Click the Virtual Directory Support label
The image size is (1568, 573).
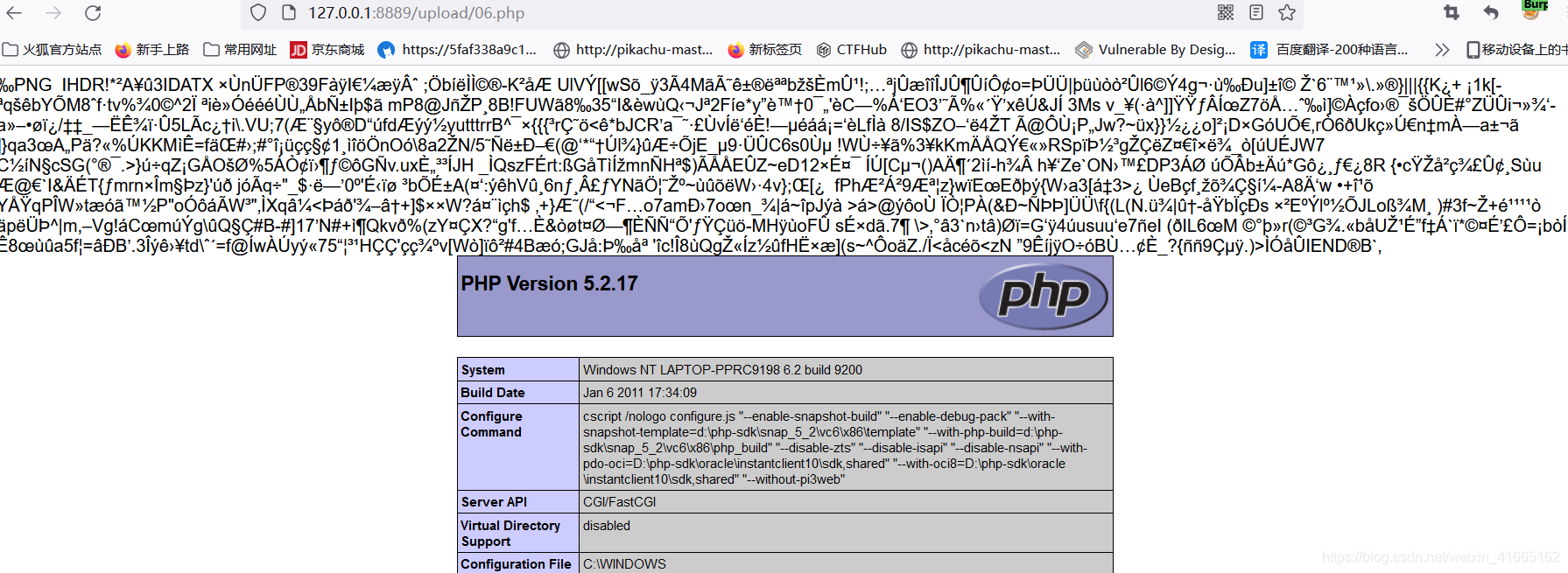pyautogui.click(x=510, y=534)
